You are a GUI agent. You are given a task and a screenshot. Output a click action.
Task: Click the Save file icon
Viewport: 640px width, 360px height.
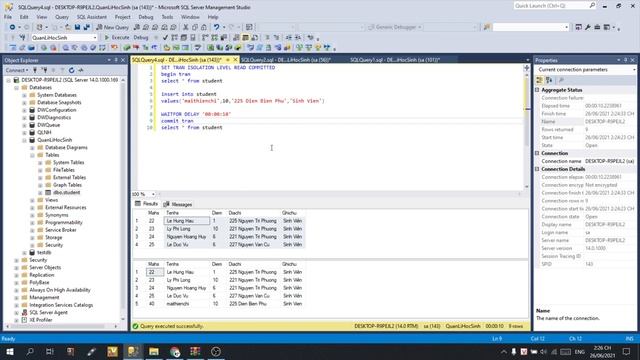click(x=77, y=27)
